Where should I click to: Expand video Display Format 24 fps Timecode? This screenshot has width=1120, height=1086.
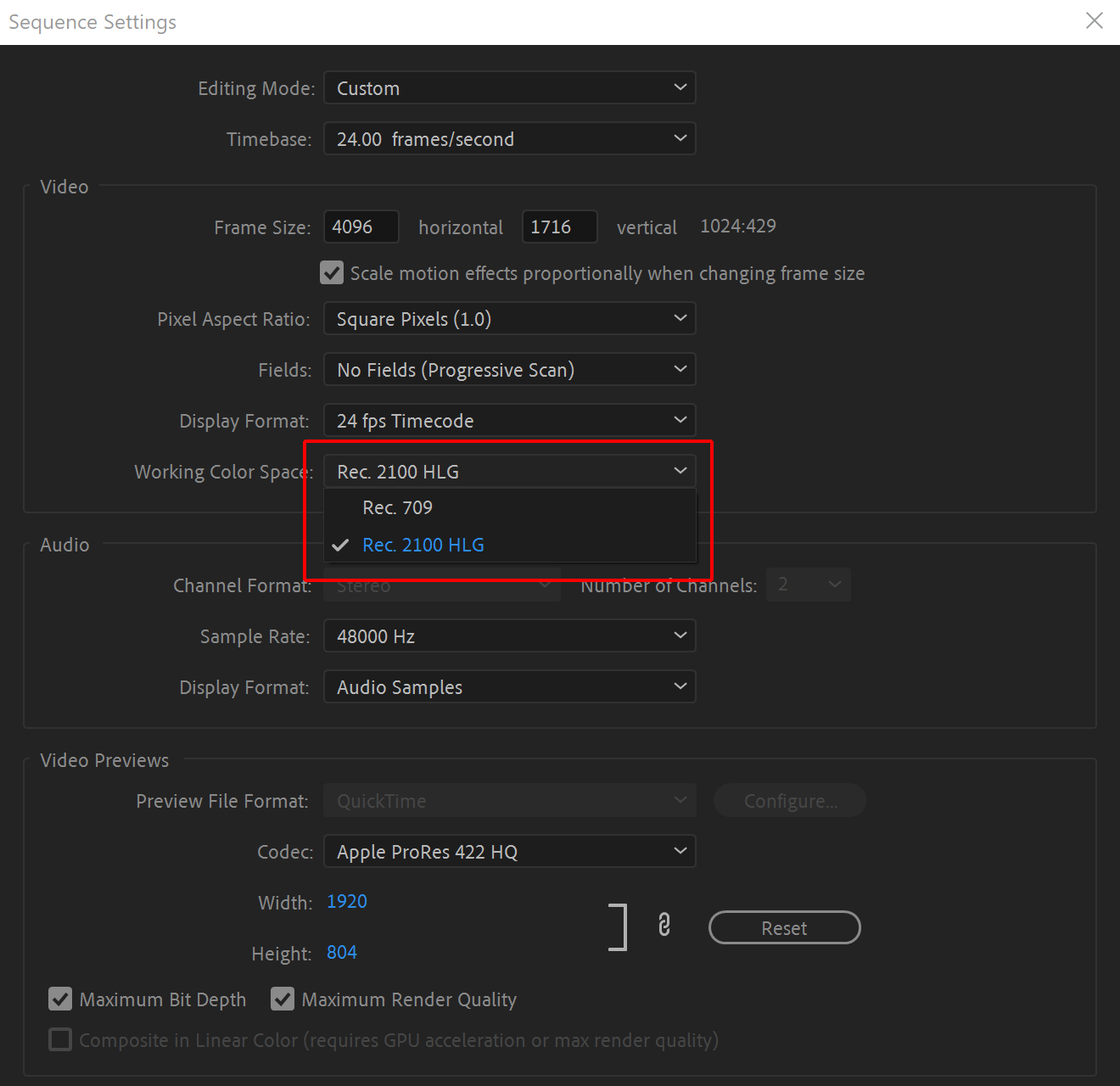point(509,421)
